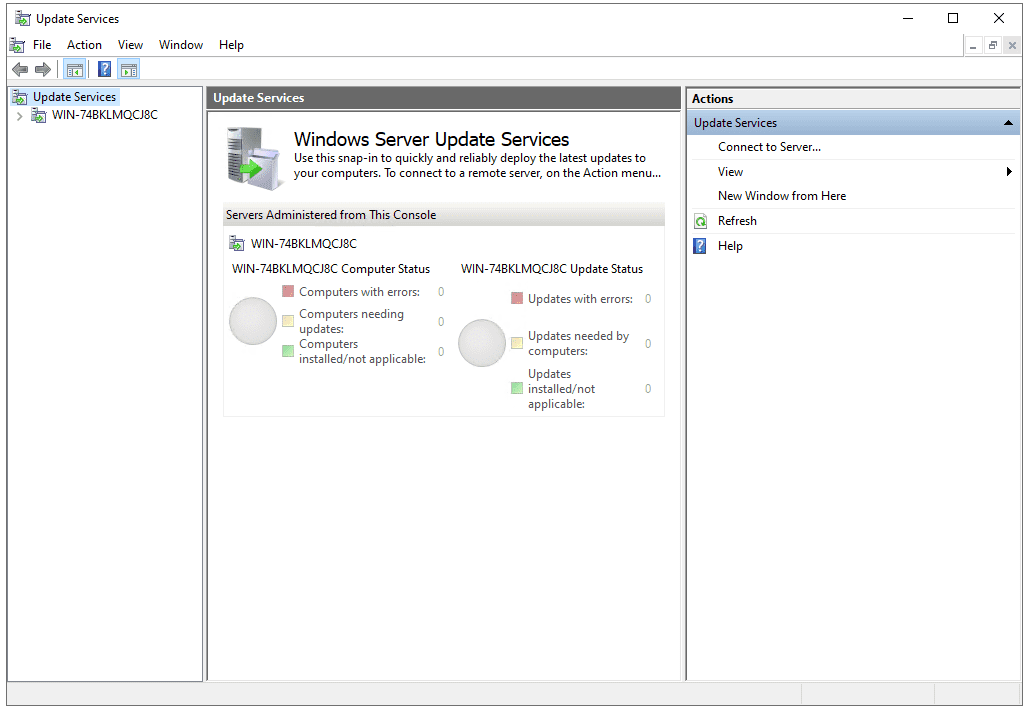This screenshot has width=1028, height=711.
Task: Open the Help menu in menu bar
Action: [x=231, y=45]
